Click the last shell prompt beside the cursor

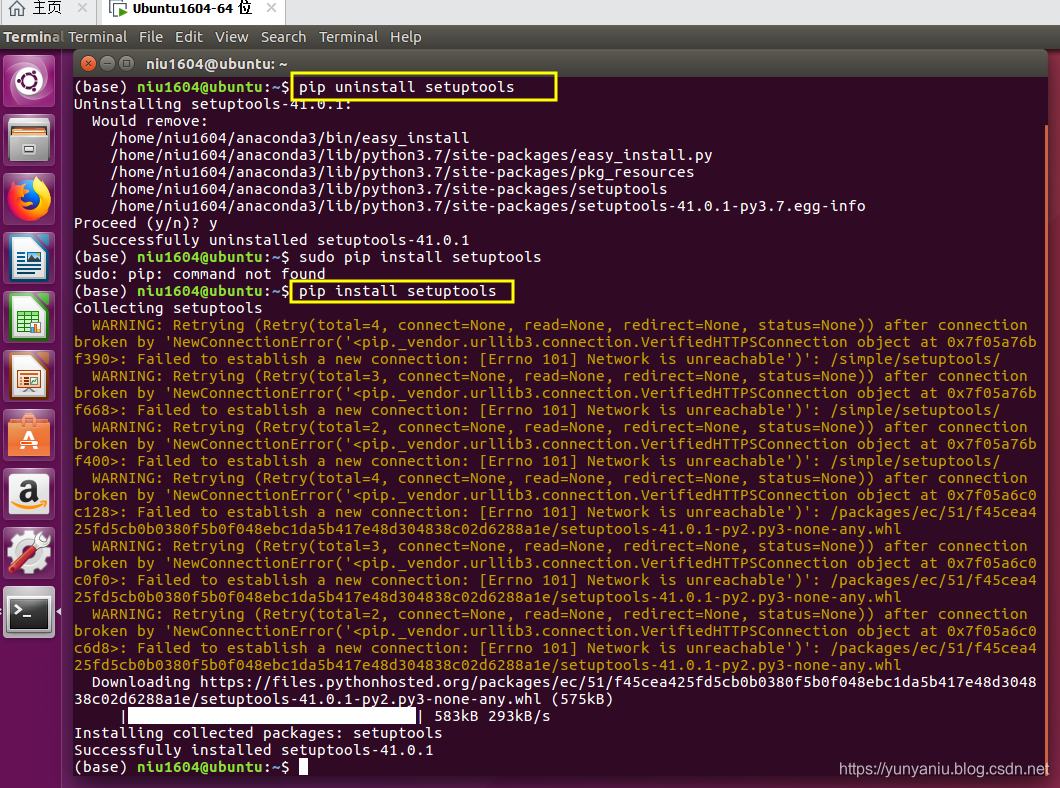(181, 767)
